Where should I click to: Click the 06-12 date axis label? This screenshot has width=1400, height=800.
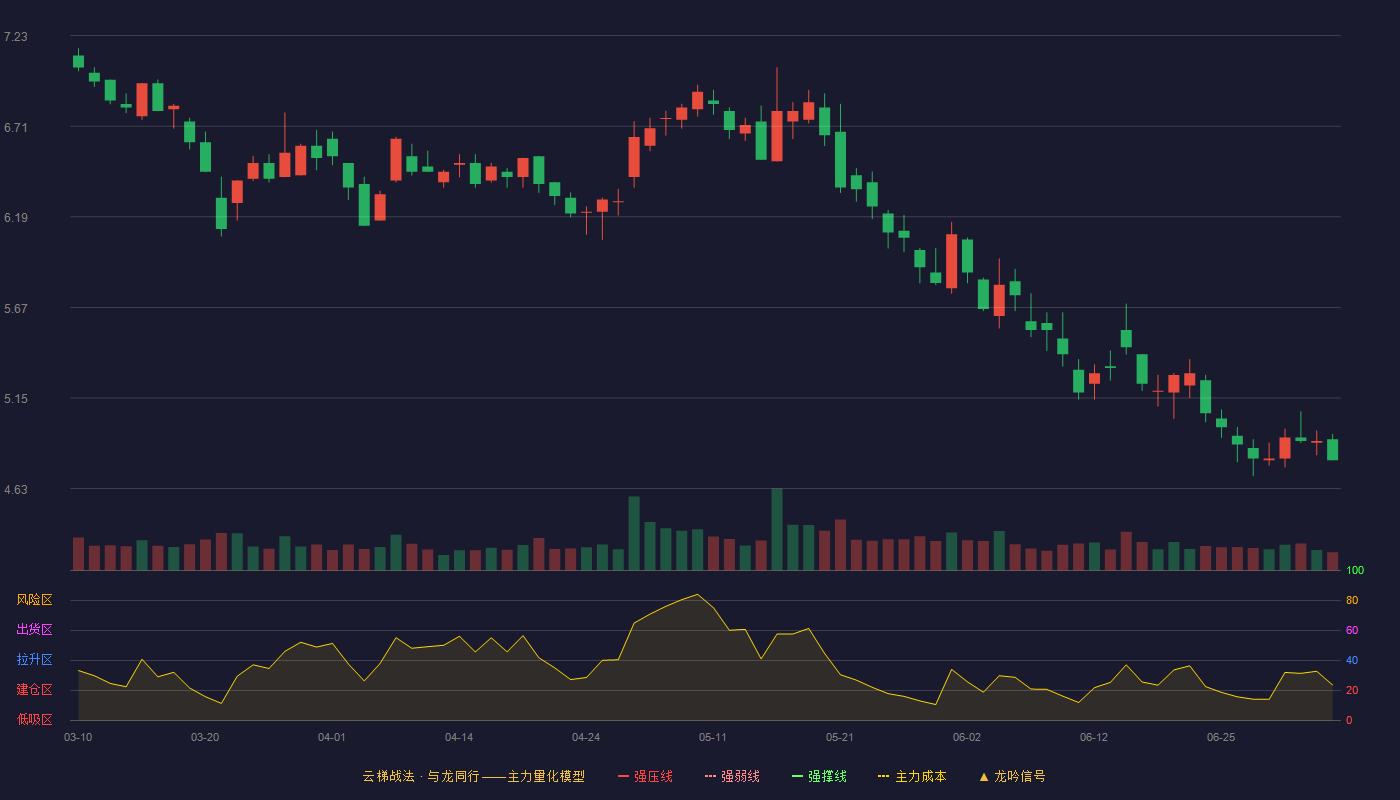pos(1094,737)
